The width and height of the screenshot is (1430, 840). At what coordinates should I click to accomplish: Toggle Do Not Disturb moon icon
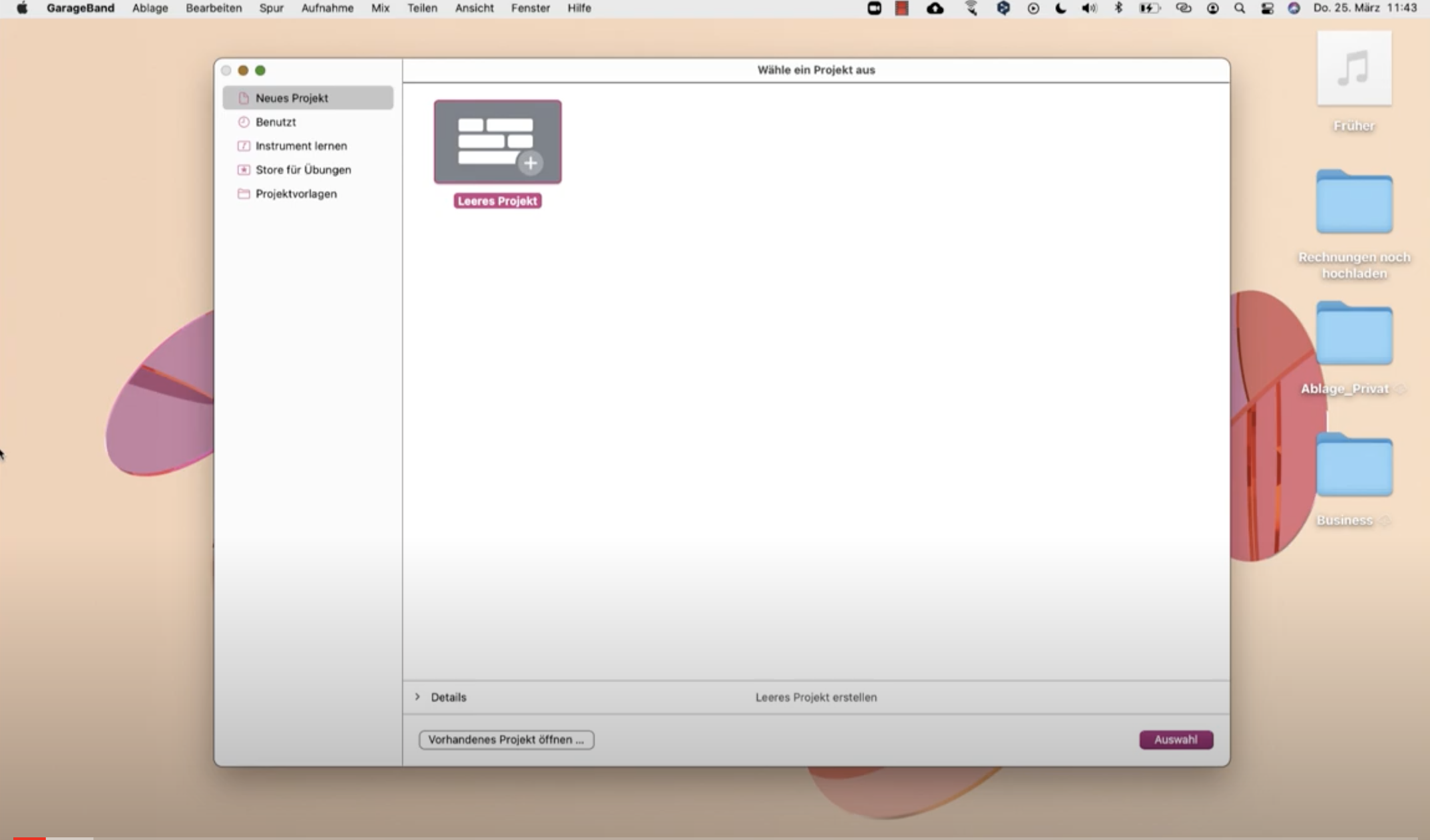pyautogui.click(x=1061, y=8)
